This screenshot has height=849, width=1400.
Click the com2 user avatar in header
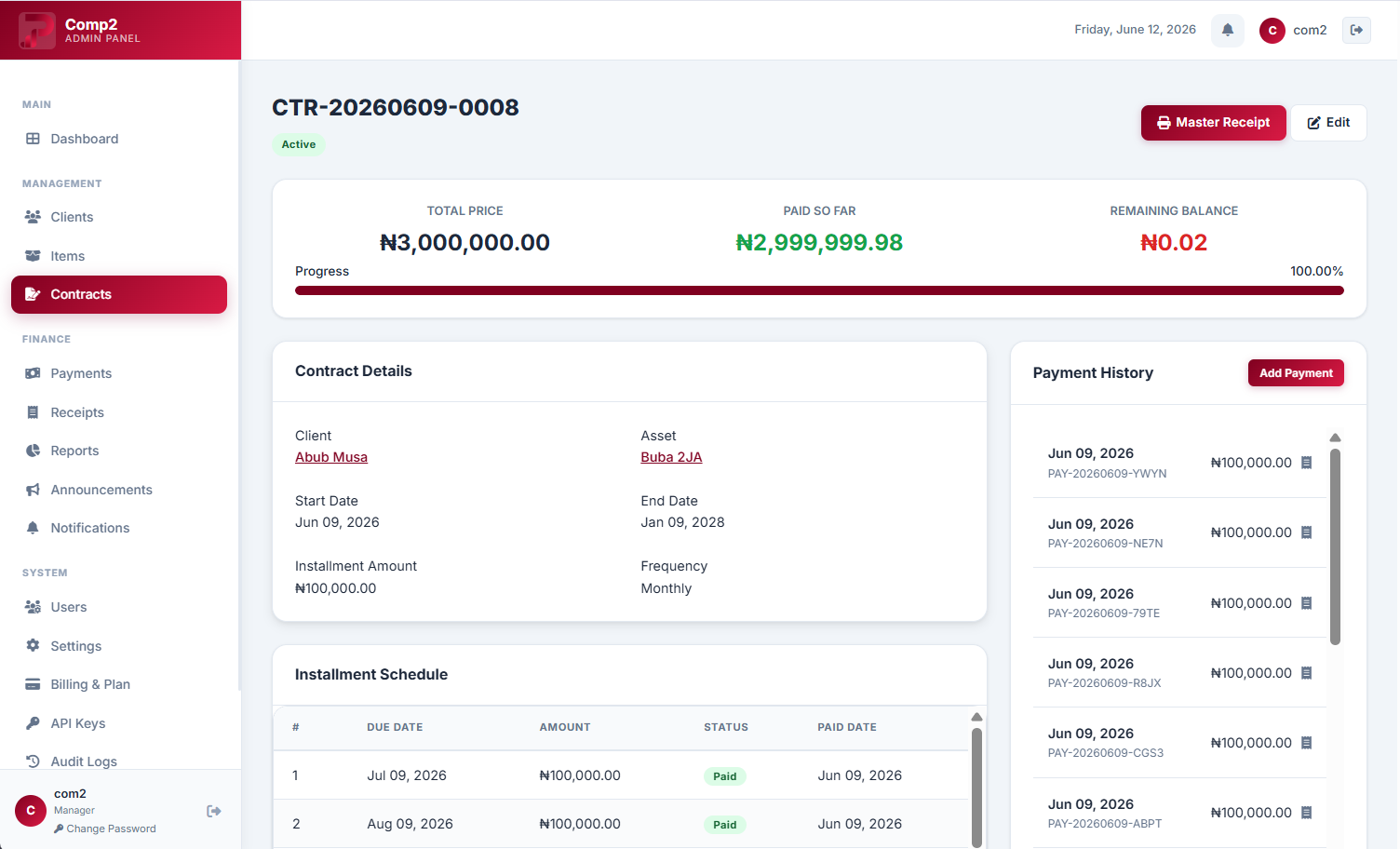click(x=1272, y=30)
